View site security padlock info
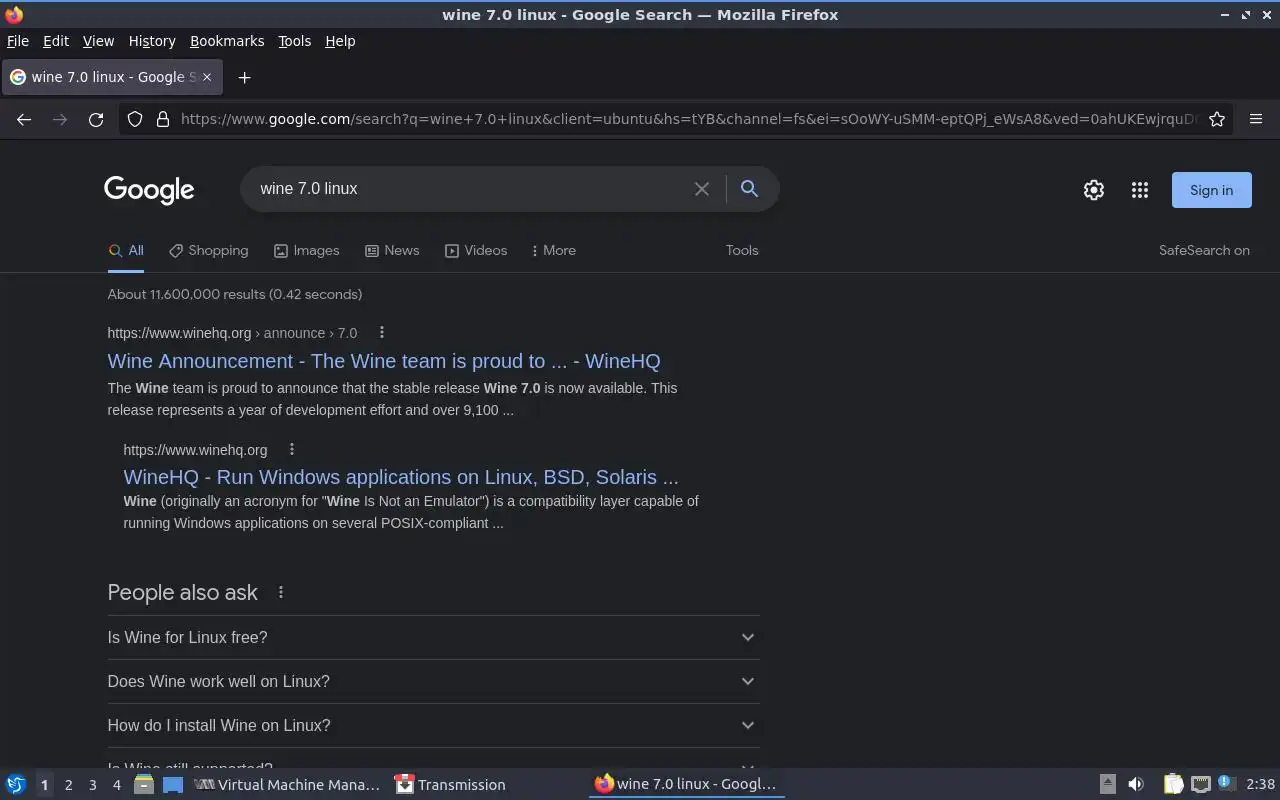This screenshot has width=1280, height=800. pyautogui.click(x=163, y=119)
